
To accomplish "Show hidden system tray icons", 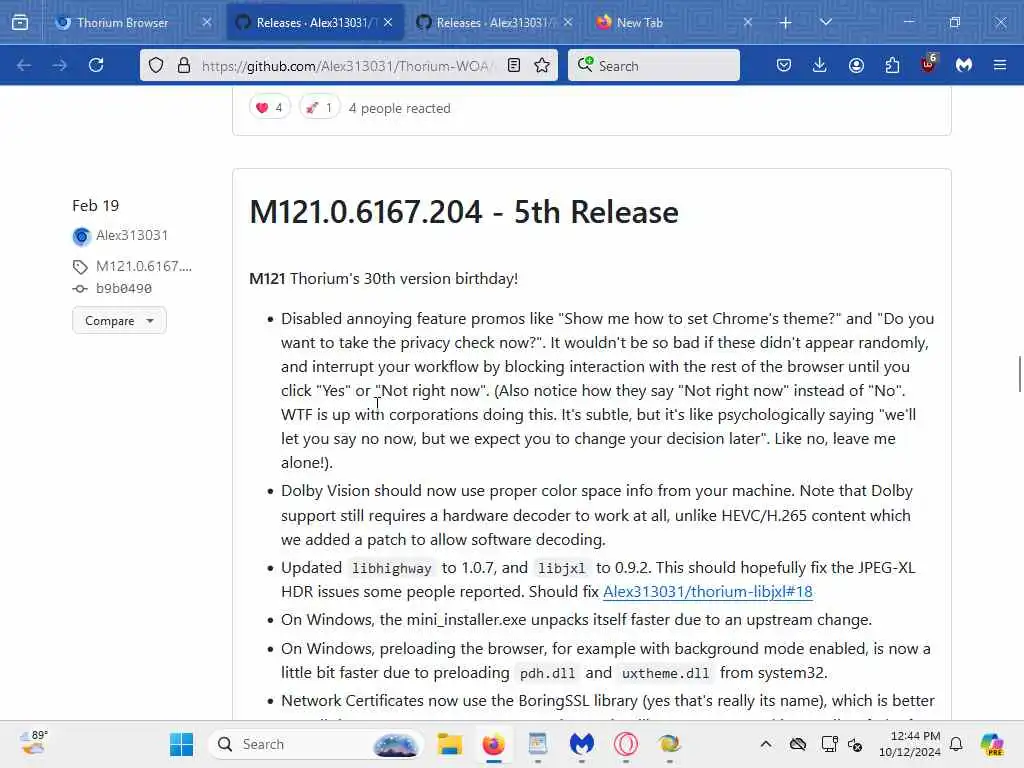I will (x=765, y=744).
